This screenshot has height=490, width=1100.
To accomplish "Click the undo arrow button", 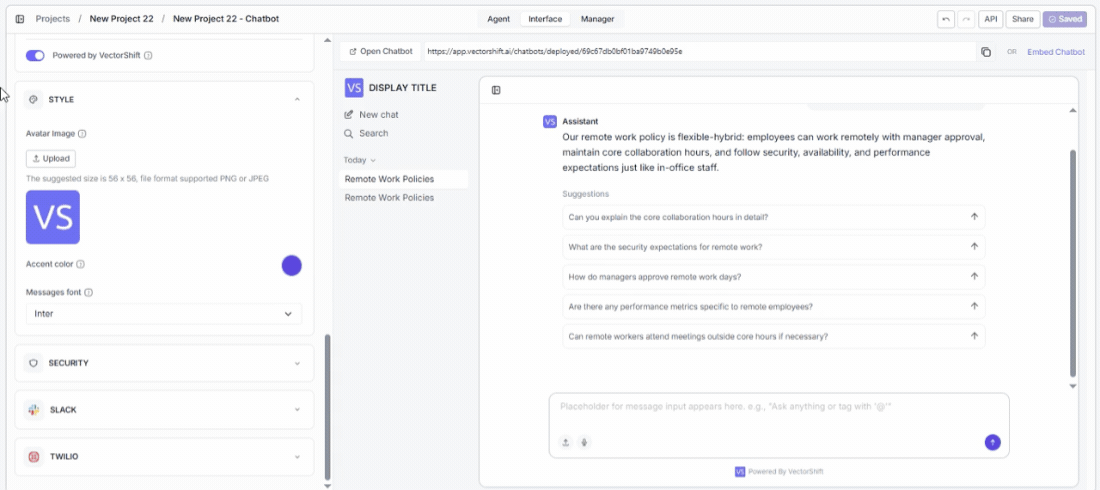I will pos(946,19).
